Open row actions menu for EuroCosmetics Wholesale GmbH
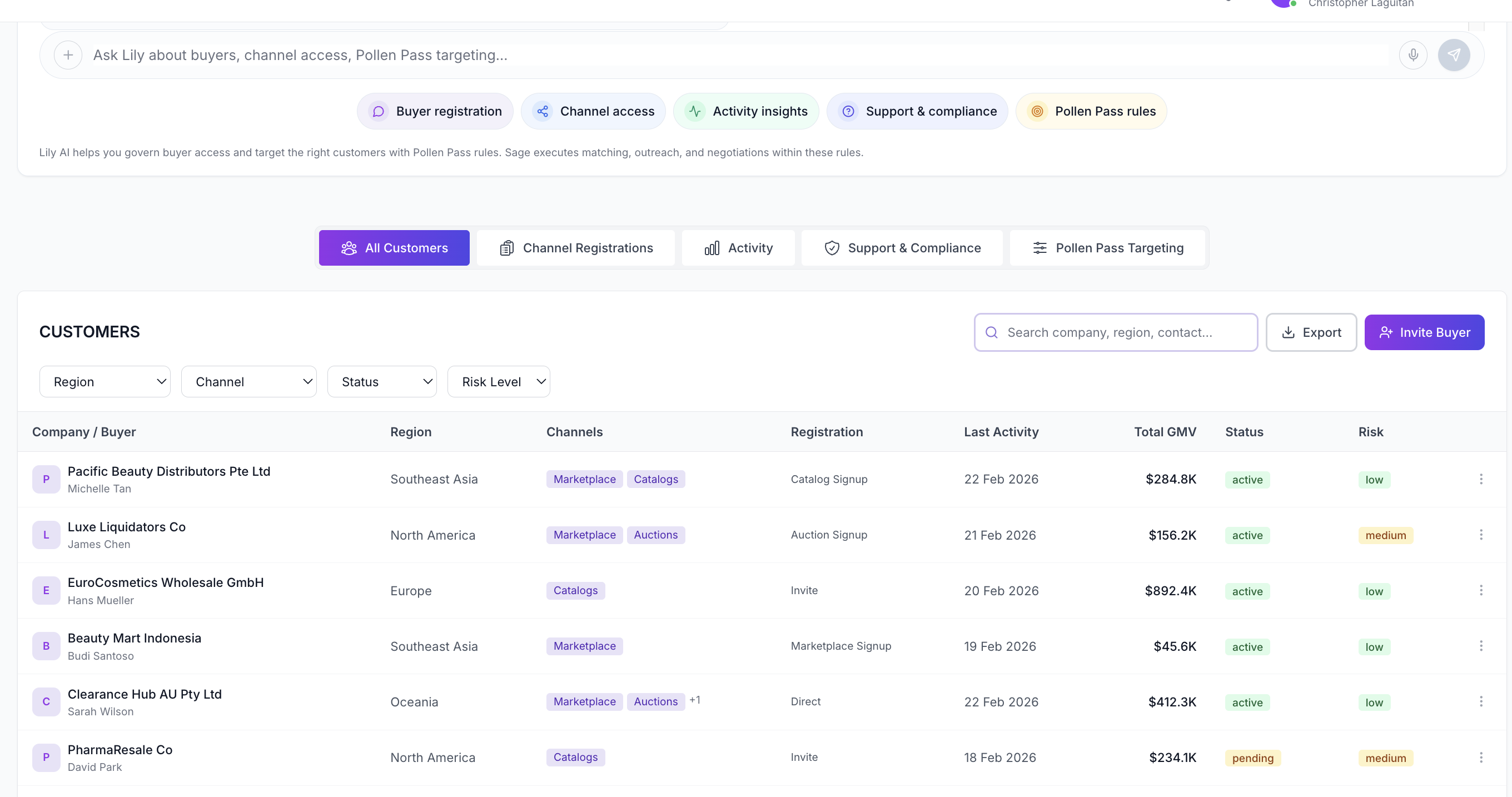 pyautogui.click(x=1481, y=590)
